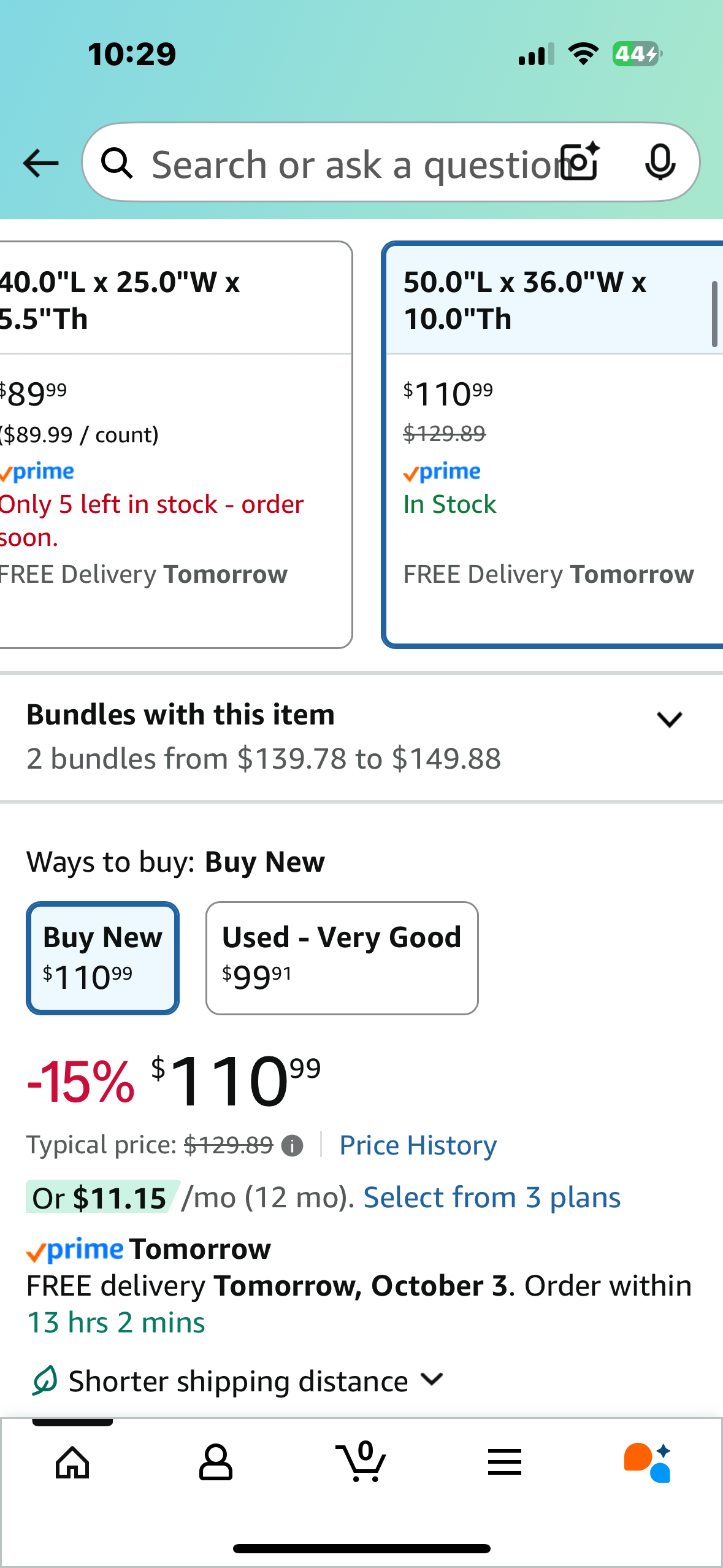Open the Rufus AI assistant icon
723x1568 pixels.
(x=648, y=1462)
